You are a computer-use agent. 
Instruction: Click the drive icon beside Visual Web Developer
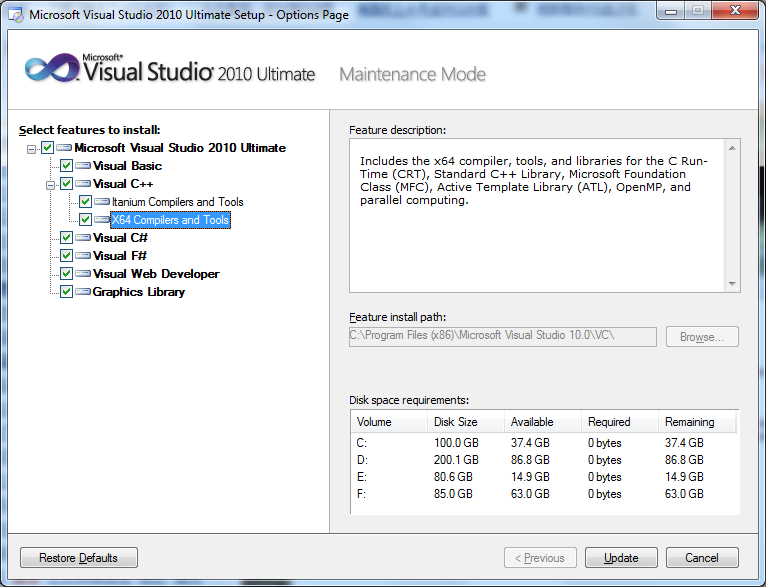[x=83, y=273]
